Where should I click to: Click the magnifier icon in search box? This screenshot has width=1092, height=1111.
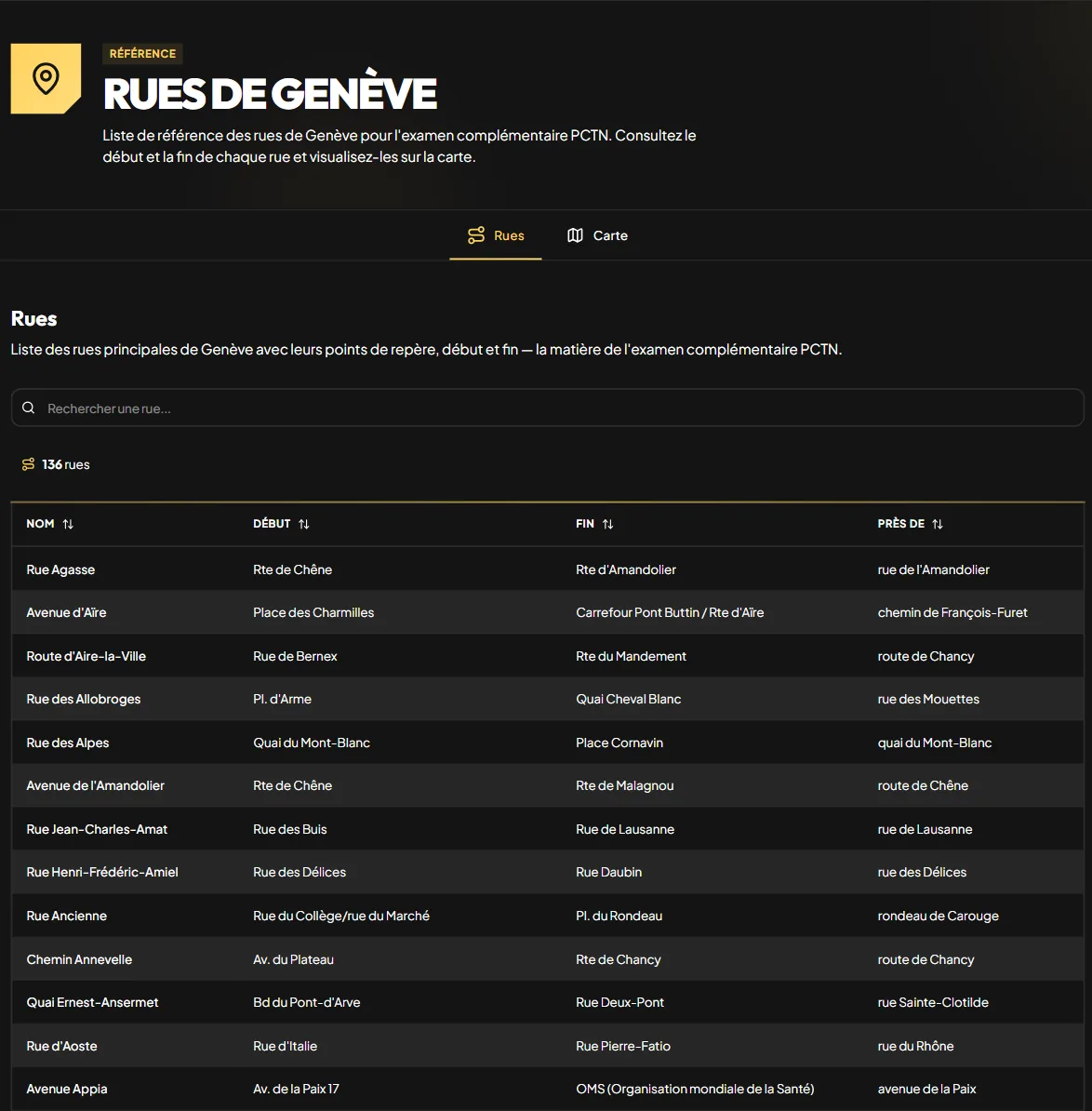tap(28, 408)
